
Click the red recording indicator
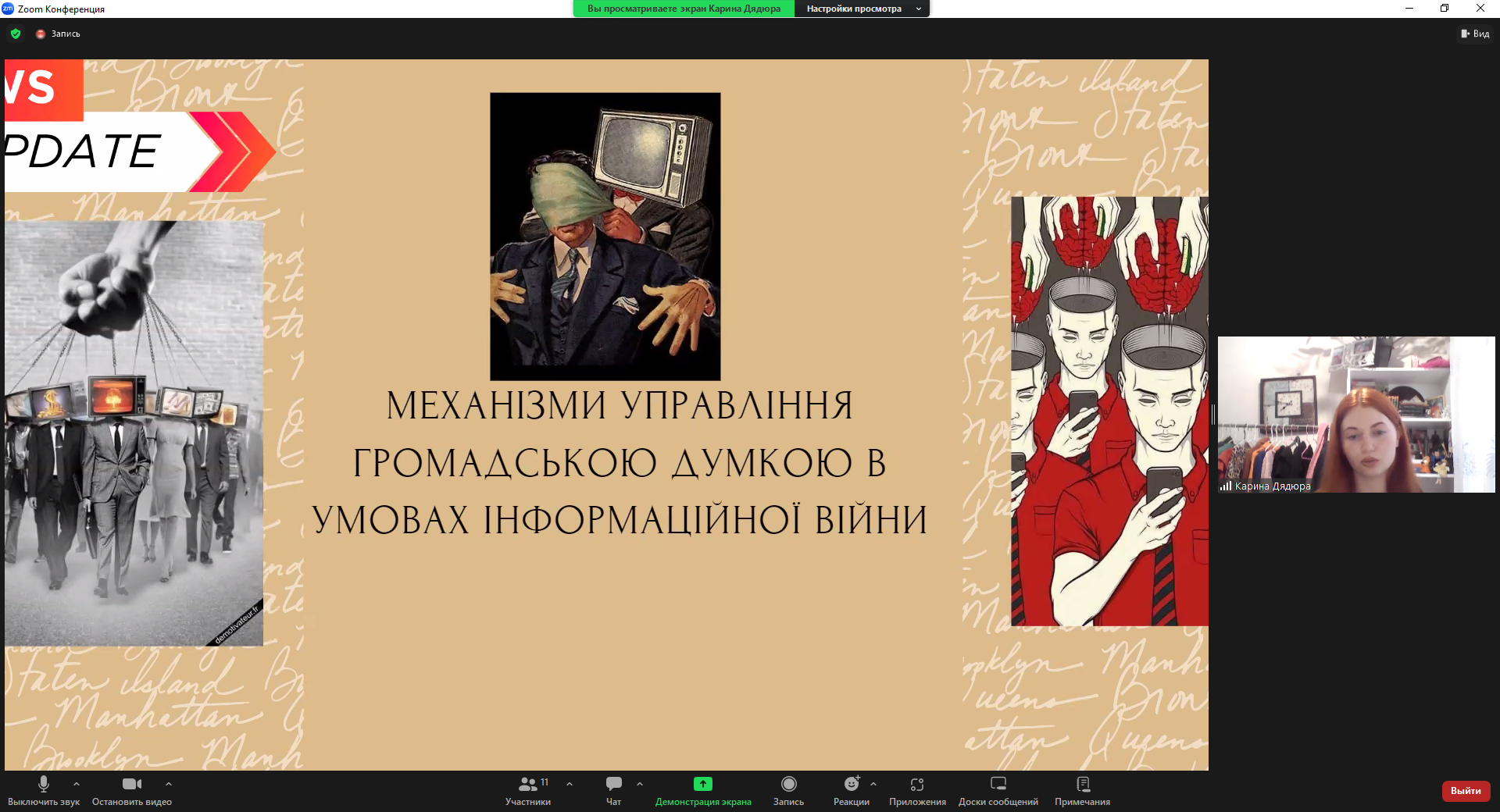(x=41, y=34)
